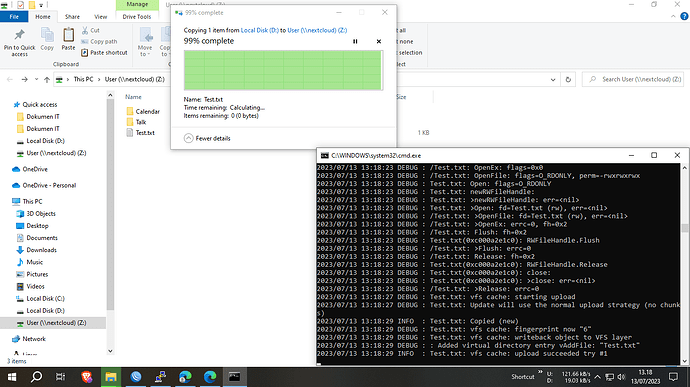Open User (\\nextcloud) (Z:) link in copy dialog
Screen dimensions: 690x387
point(317,30)
